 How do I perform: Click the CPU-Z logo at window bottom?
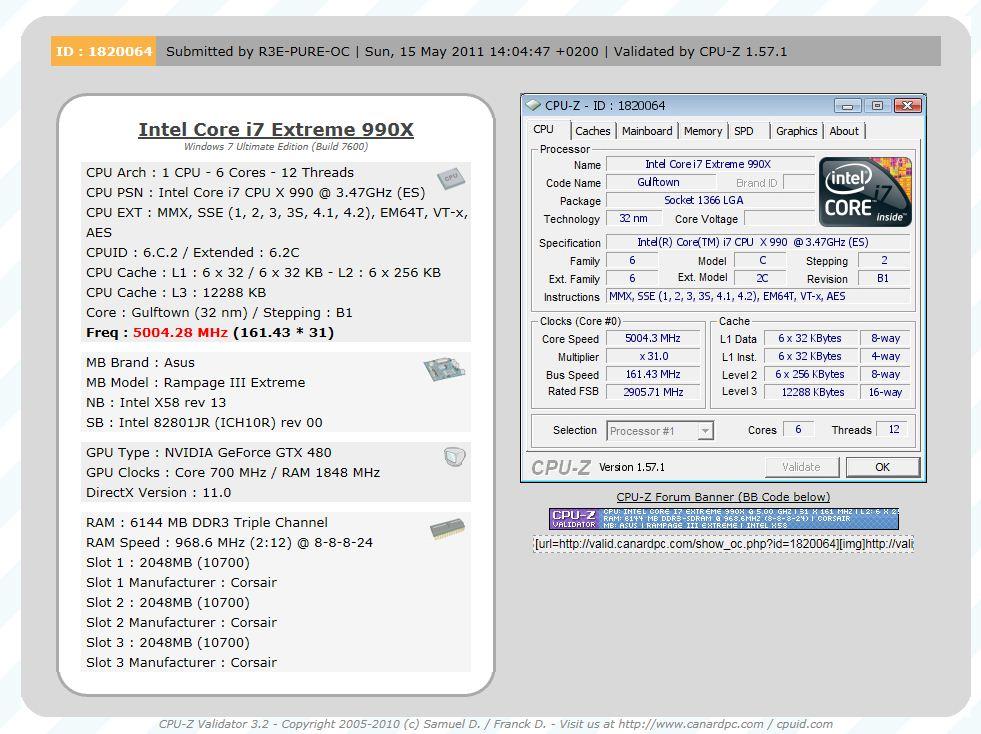coord(561,467)
